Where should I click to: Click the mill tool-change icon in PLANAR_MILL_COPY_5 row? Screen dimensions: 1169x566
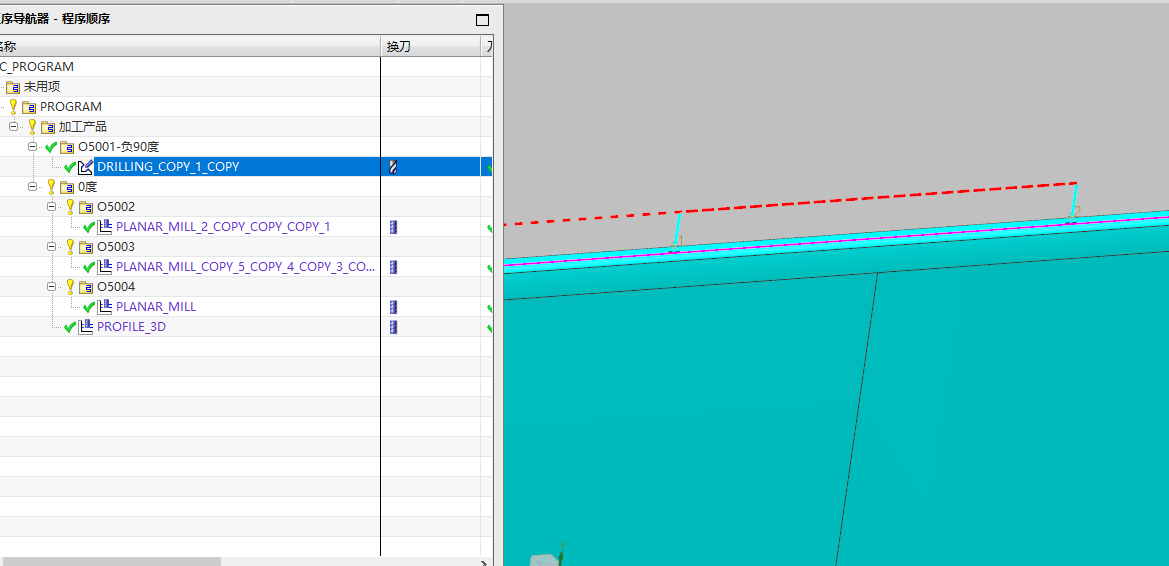[394, 267]
